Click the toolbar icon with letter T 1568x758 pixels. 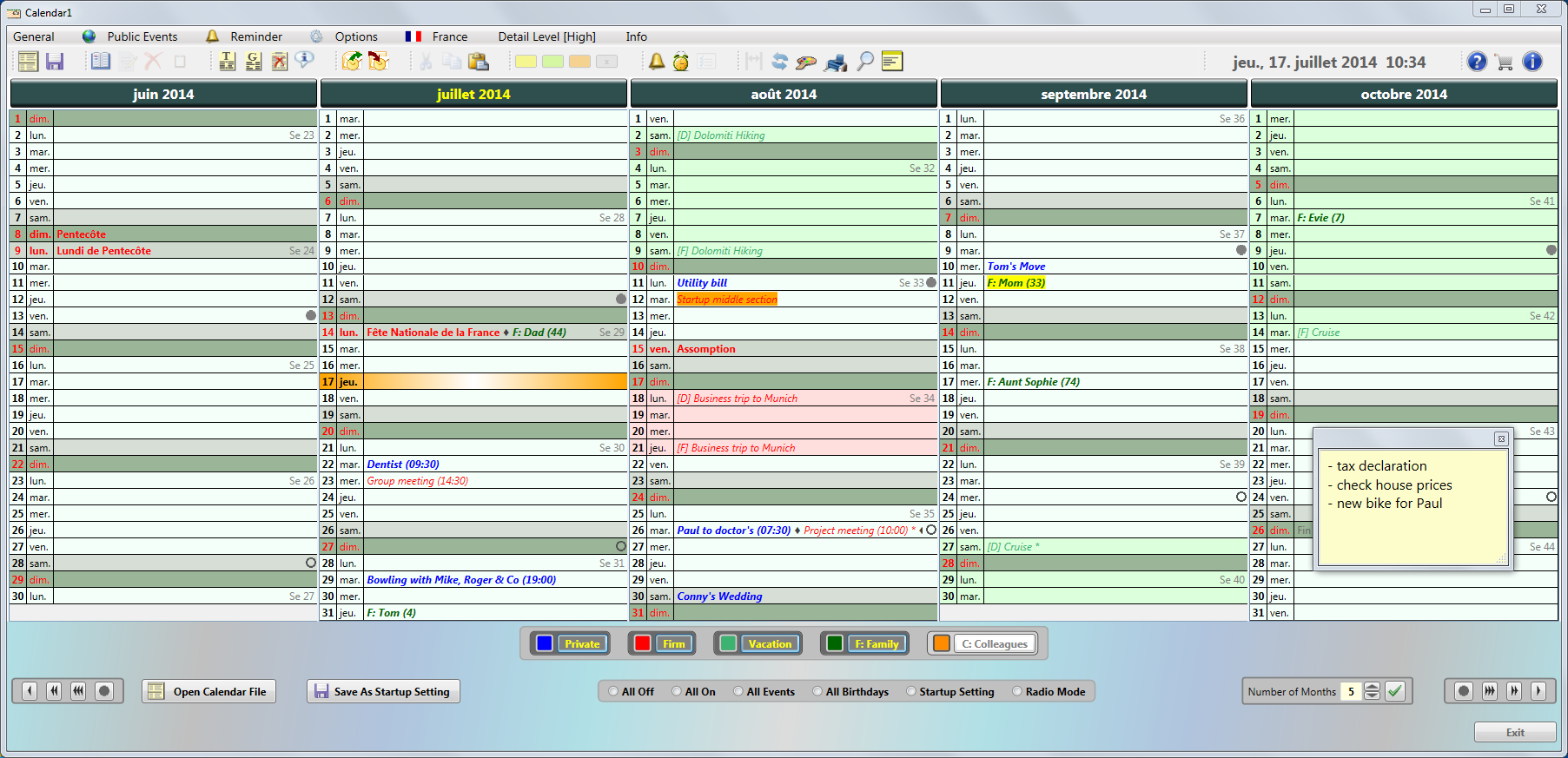[228, 62]
